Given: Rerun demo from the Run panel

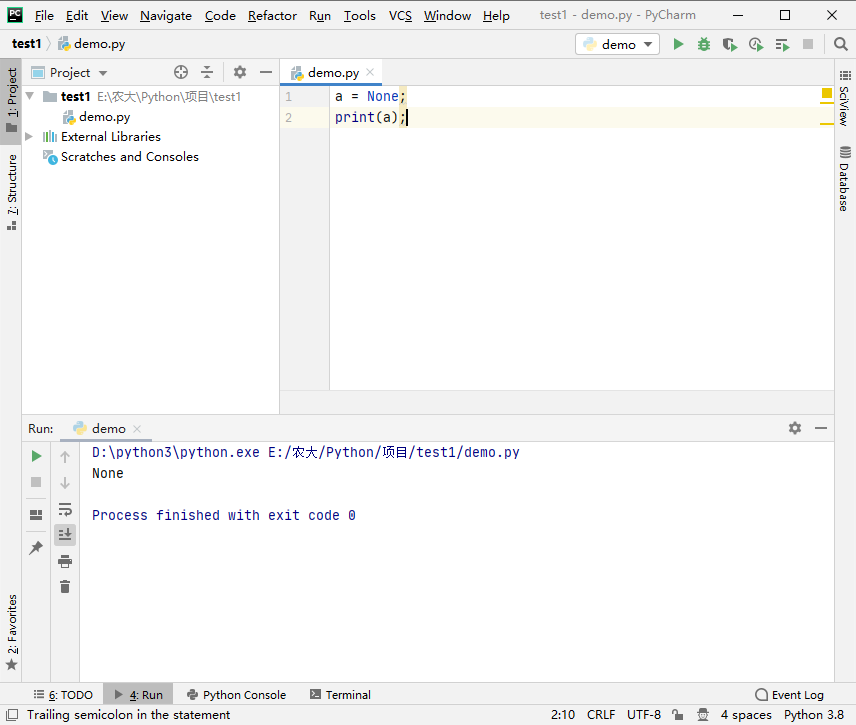Looking at the screenshot, I should pos(36,456).
